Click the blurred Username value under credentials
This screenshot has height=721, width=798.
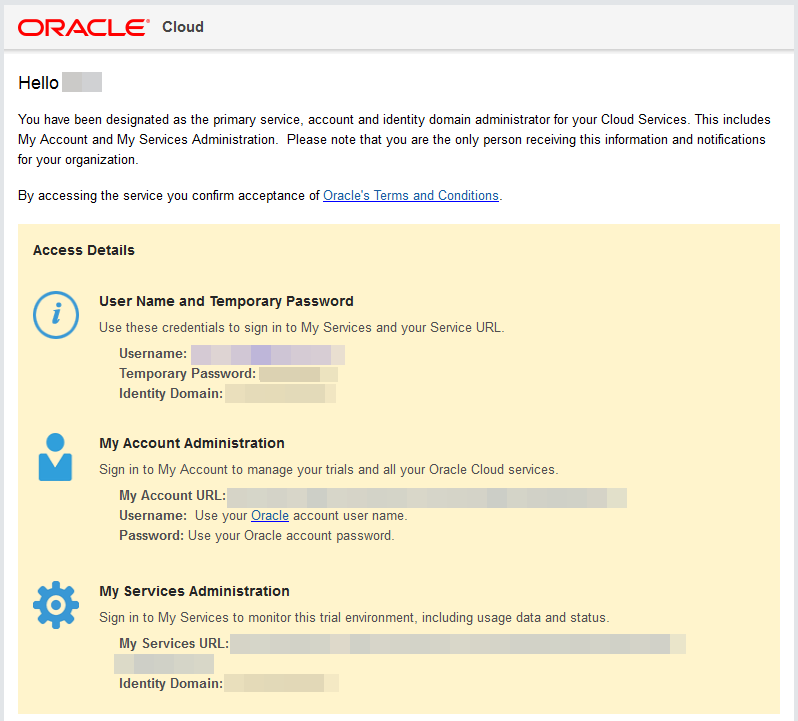tap(268, 354)
